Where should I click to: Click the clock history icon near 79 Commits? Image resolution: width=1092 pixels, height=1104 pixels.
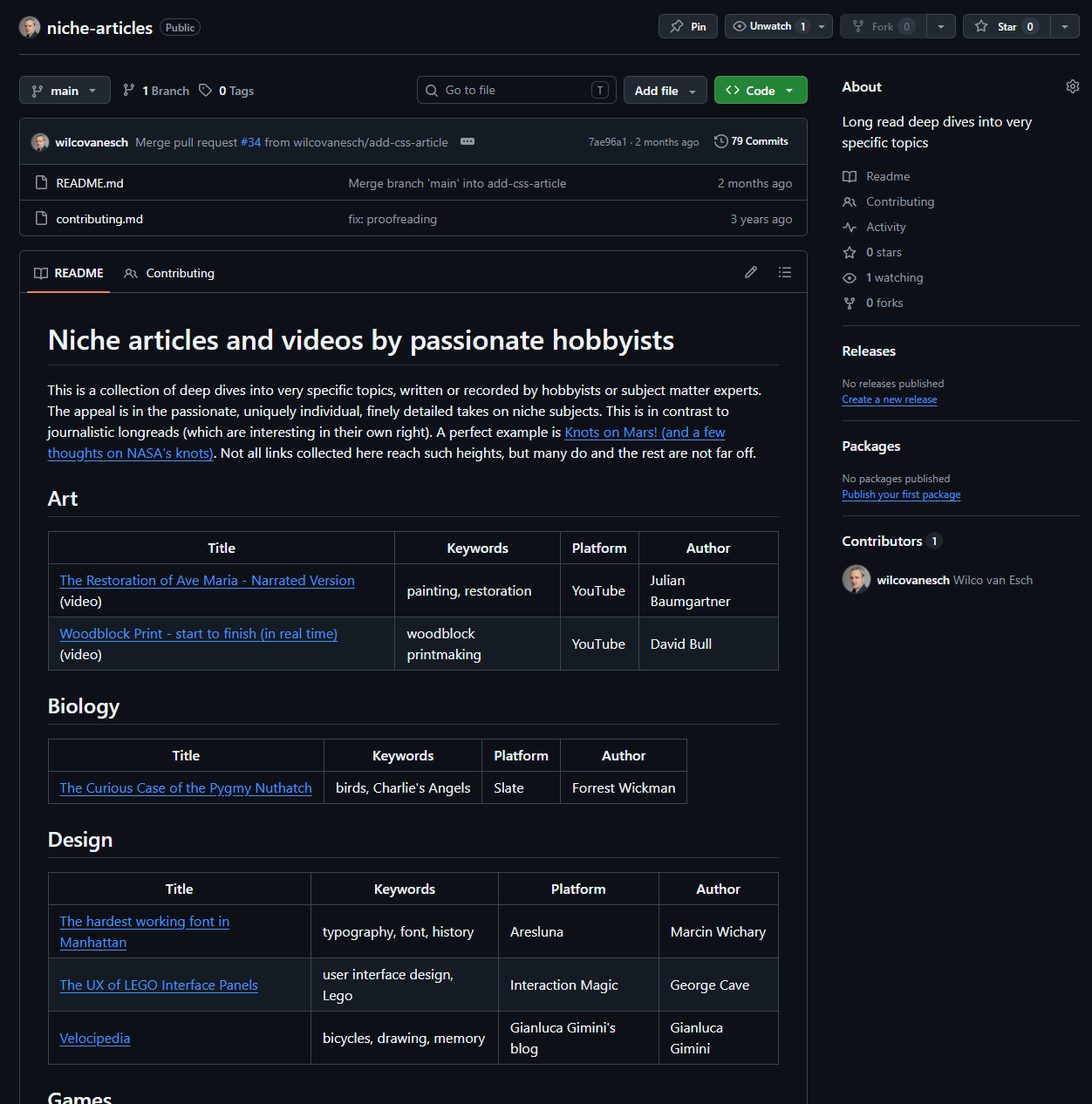tap(720, 141)
